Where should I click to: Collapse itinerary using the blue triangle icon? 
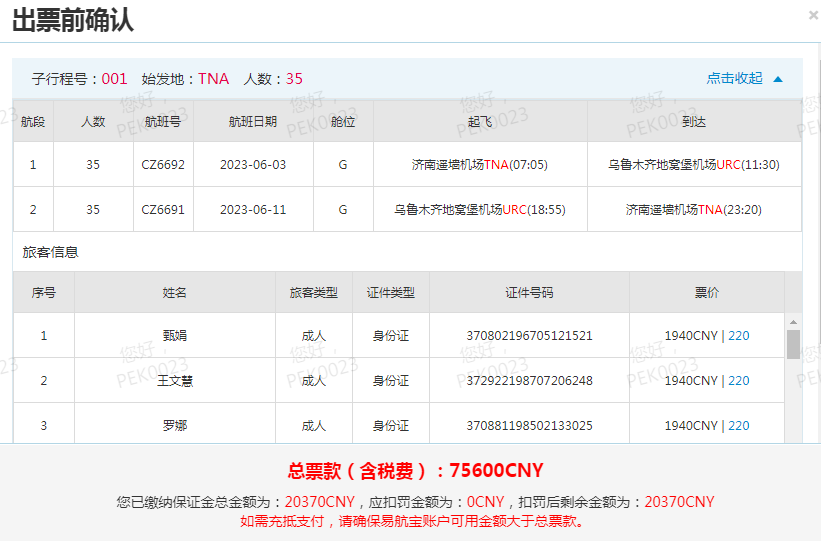tap(778, 79)
